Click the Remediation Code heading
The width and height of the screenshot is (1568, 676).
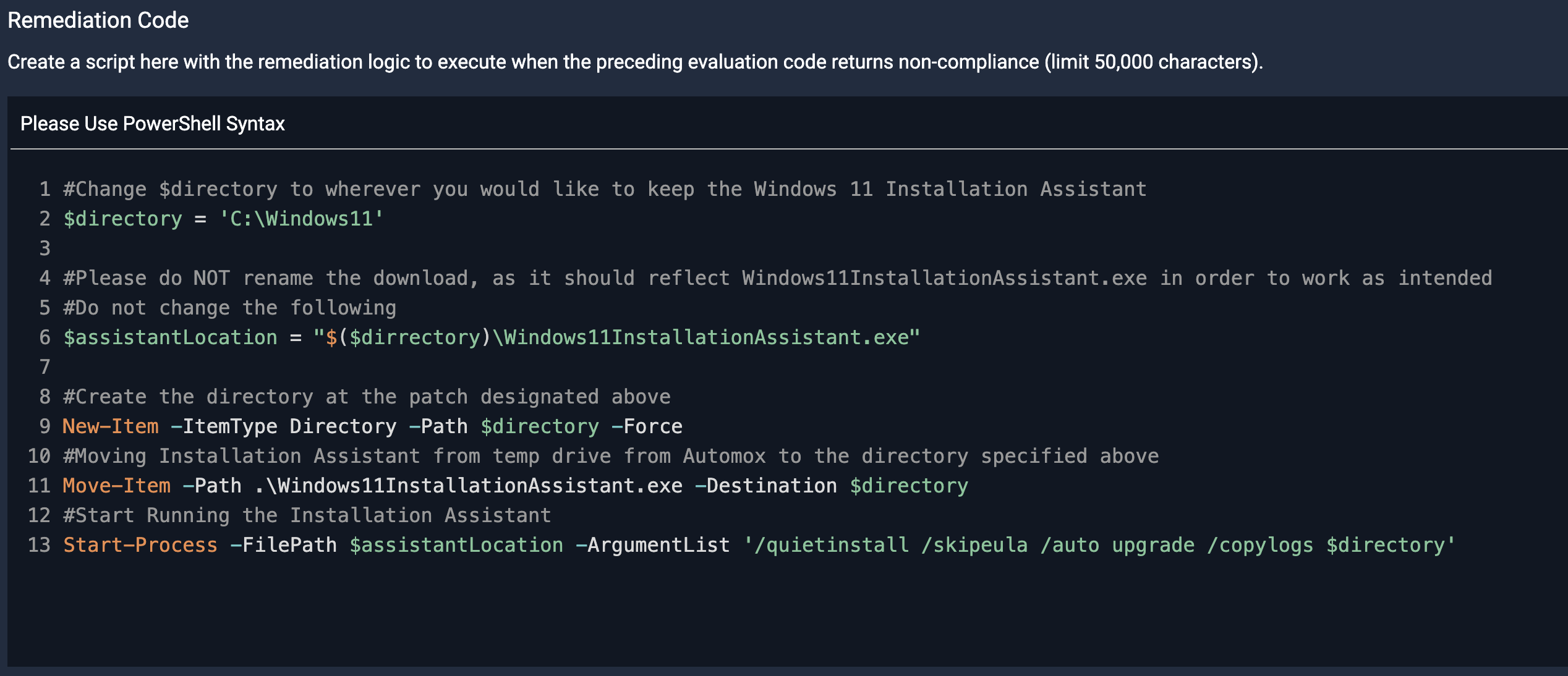(98, 20)
